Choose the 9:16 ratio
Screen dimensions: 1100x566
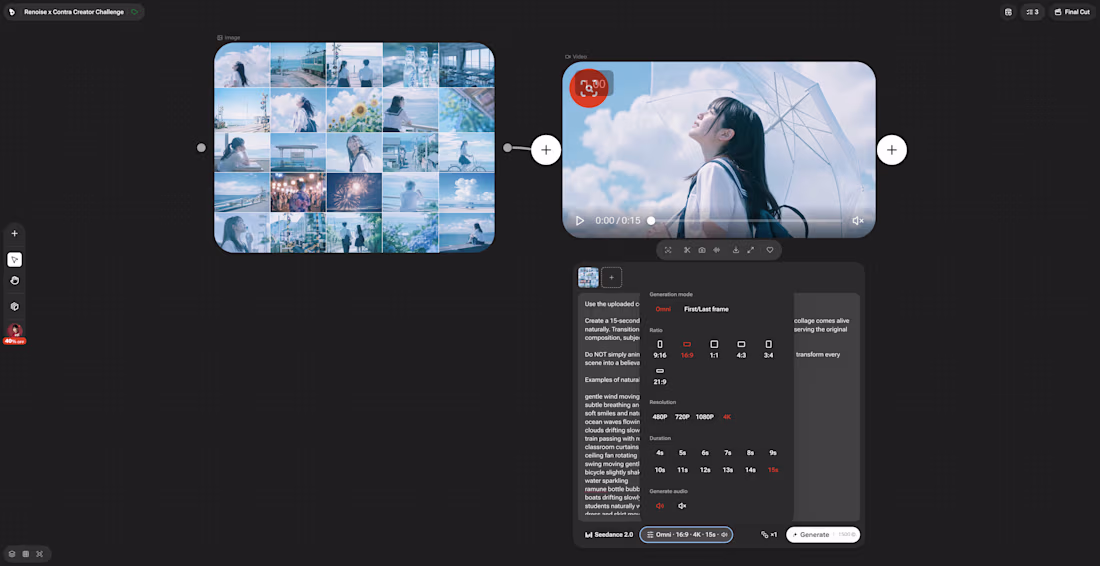pos(659,349)
